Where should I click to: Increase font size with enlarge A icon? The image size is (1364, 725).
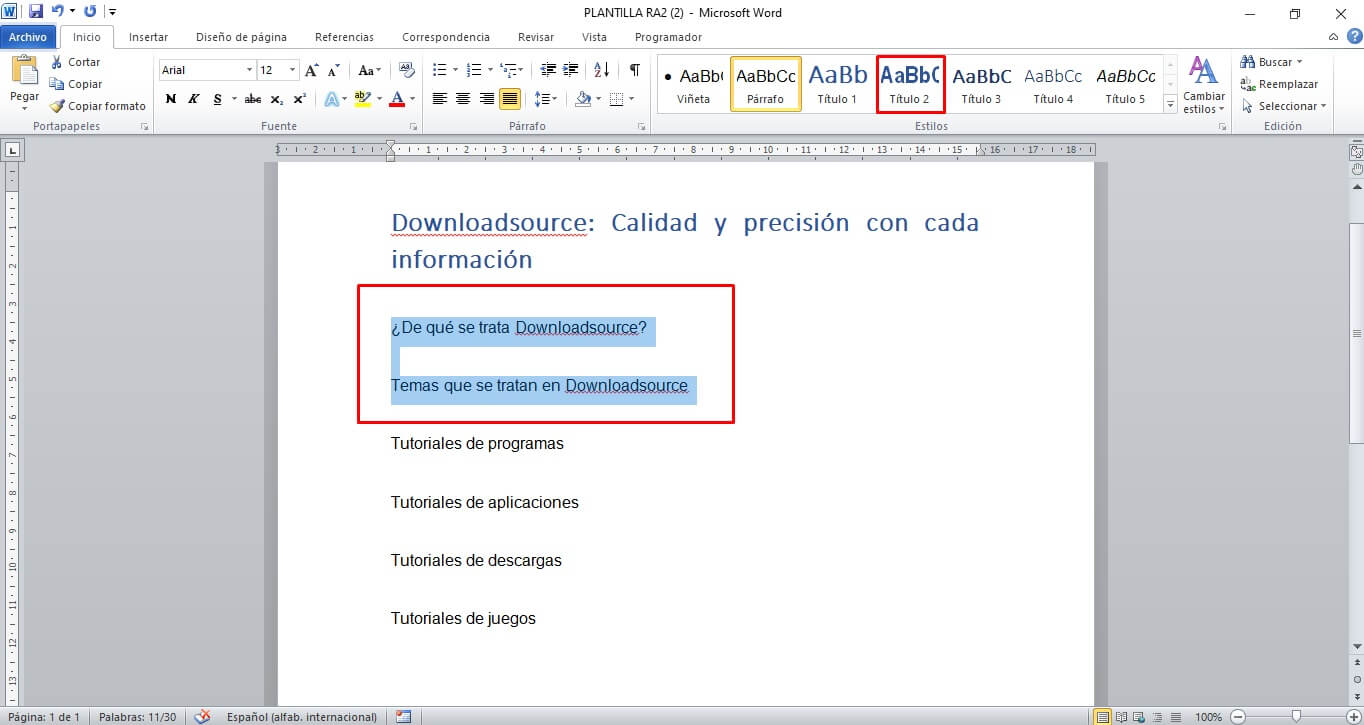(312, 71)
